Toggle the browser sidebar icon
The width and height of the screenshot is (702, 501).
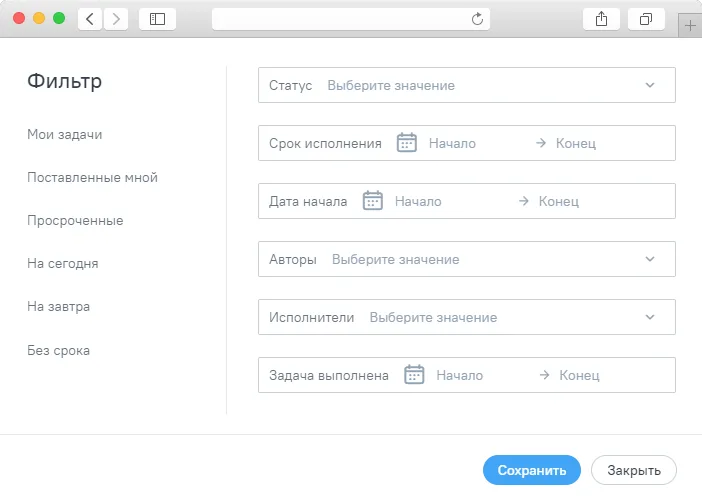point(158,19)
